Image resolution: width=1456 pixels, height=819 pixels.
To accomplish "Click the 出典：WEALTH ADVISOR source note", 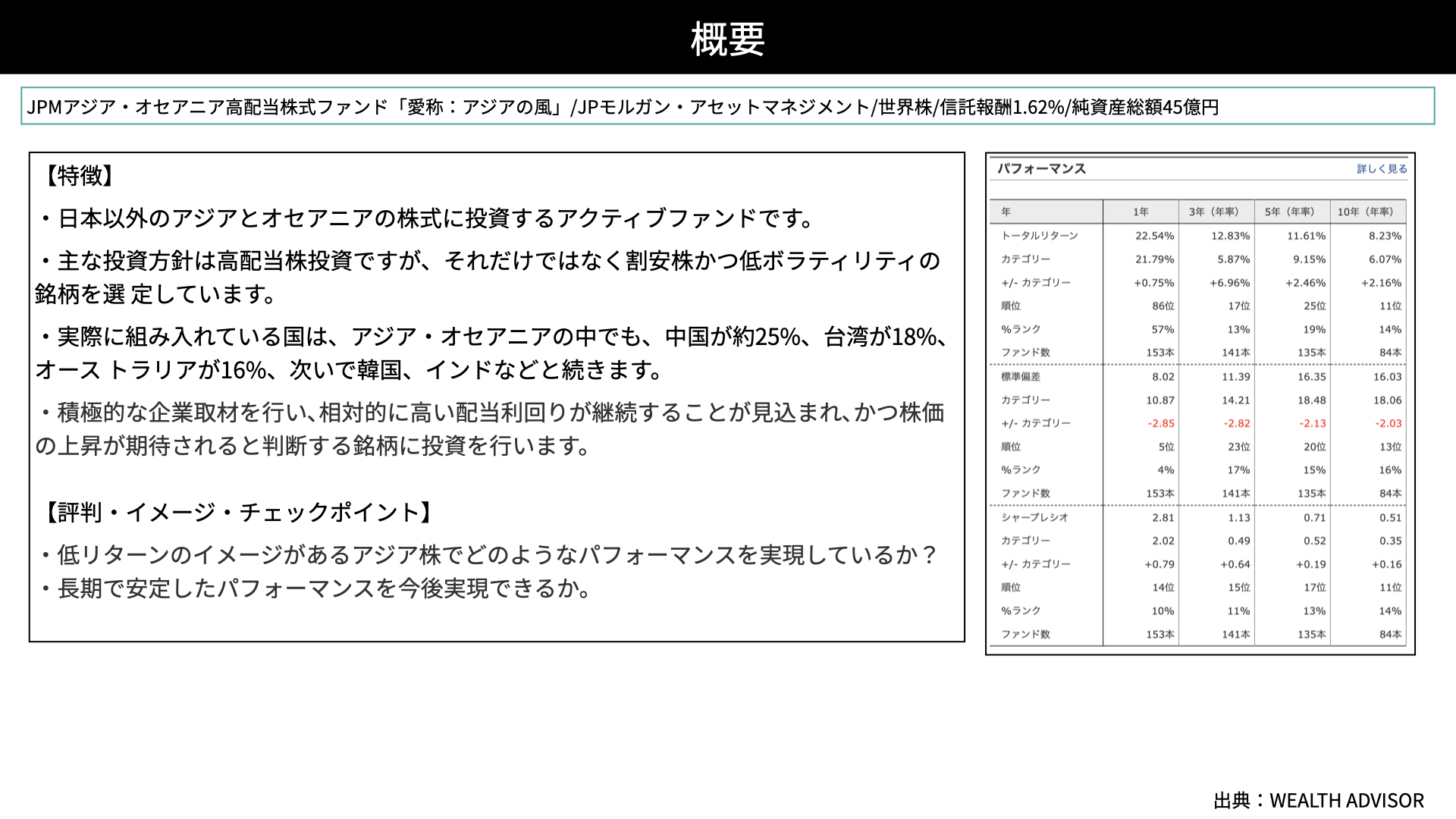I will click(x=1319, y=801).
